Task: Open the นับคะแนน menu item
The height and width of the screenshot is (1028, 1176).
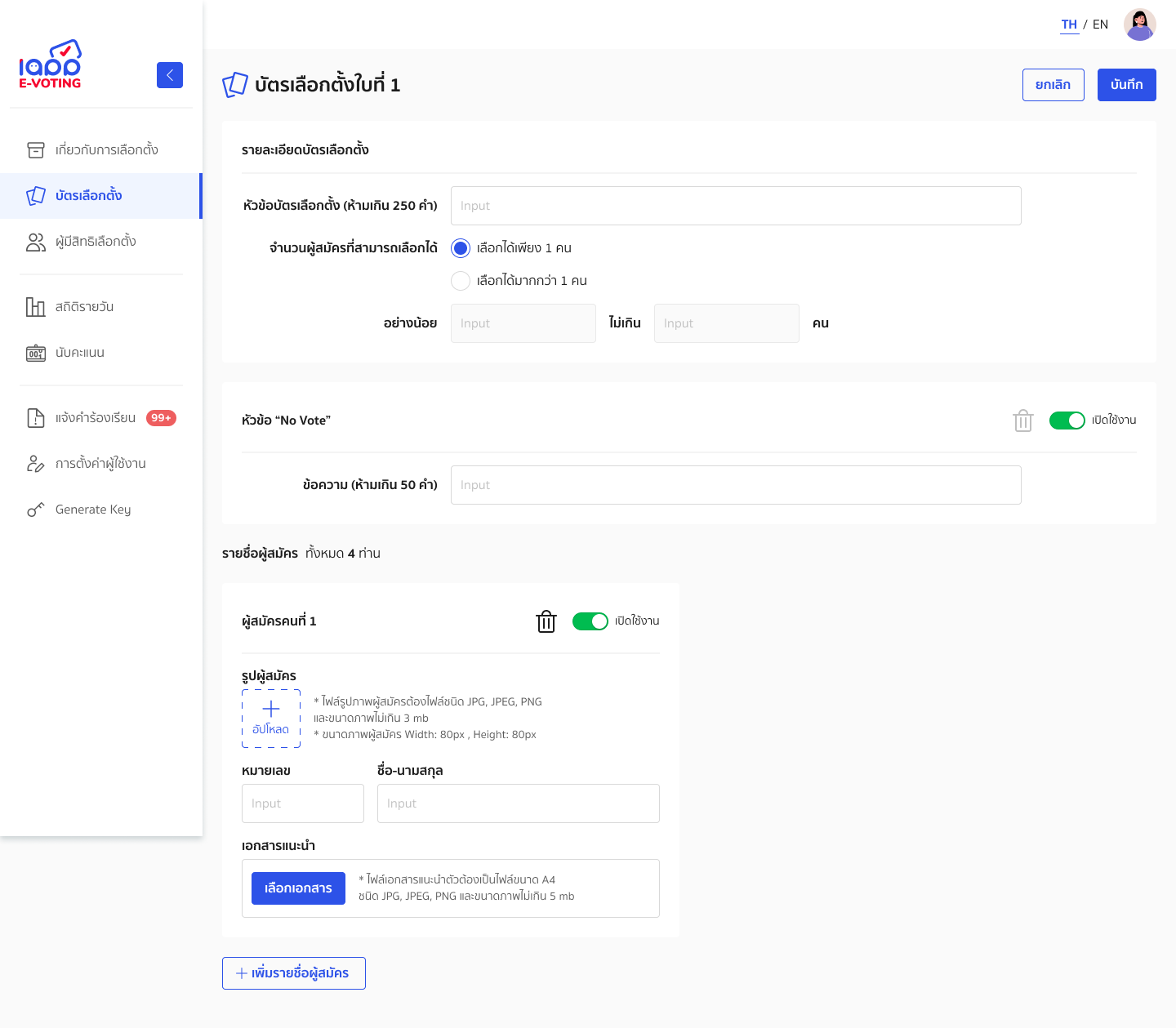Action: pos(101,353)
